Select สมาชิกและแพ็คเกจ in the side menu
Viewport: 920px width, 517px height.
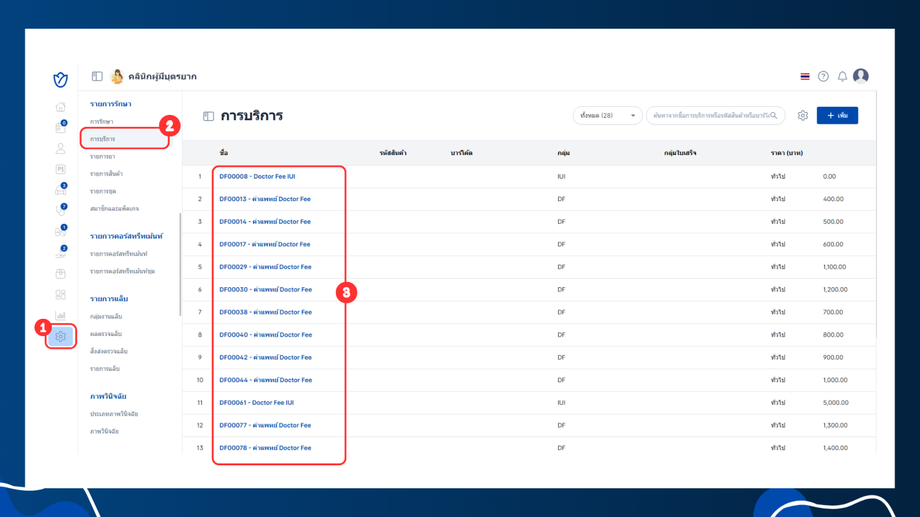[114, 208]
